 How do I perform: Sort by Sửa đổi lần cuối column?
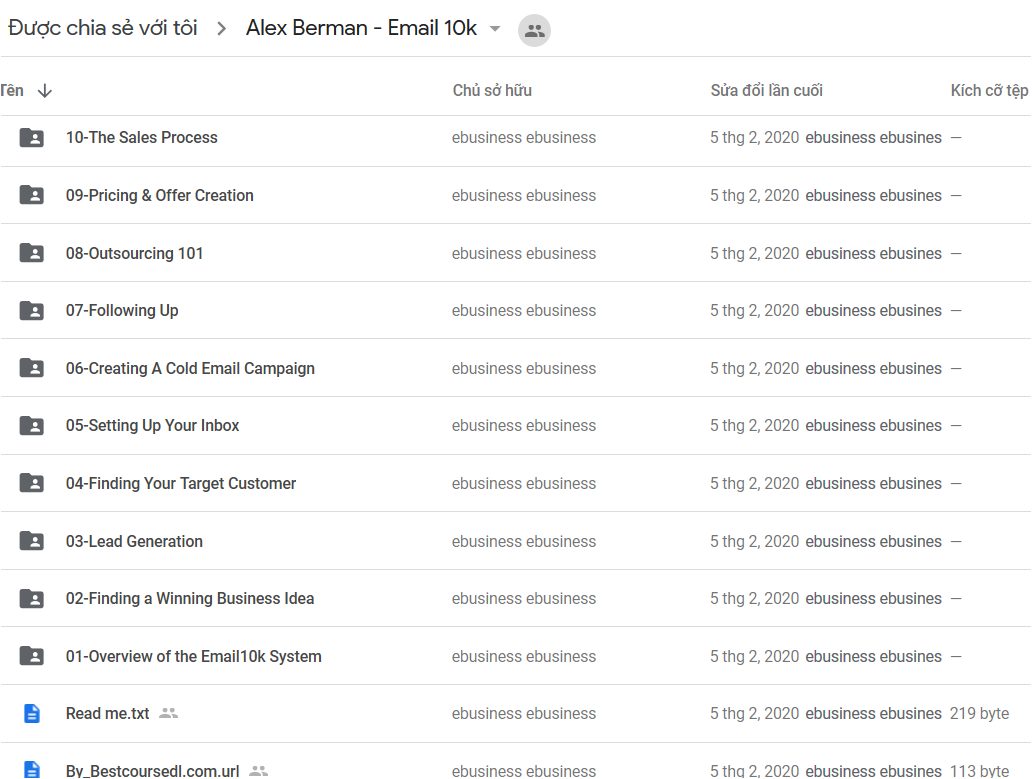(x=767, y=91)
